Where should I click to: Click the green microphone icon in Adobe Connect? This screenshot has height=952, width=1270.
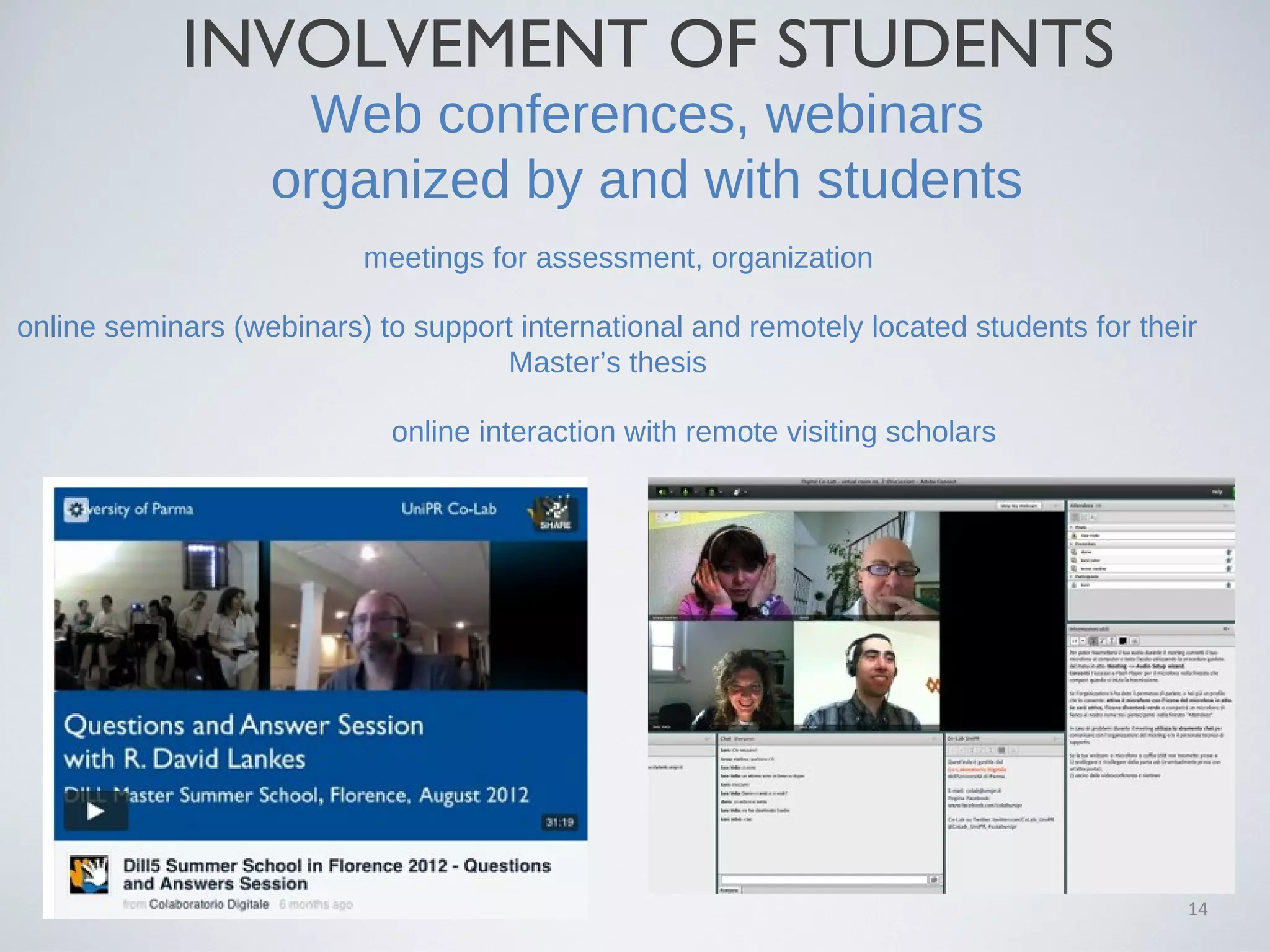coord(686,492)
